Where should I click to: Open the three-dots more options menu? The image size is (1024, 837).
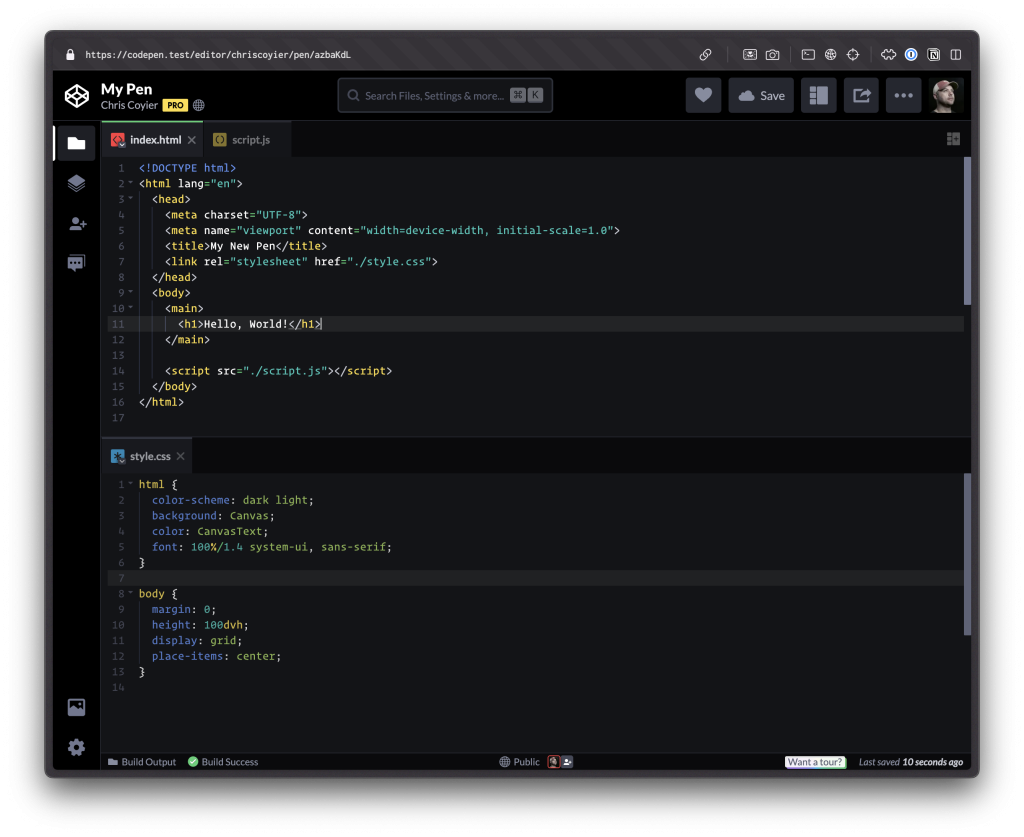[903, 96]
